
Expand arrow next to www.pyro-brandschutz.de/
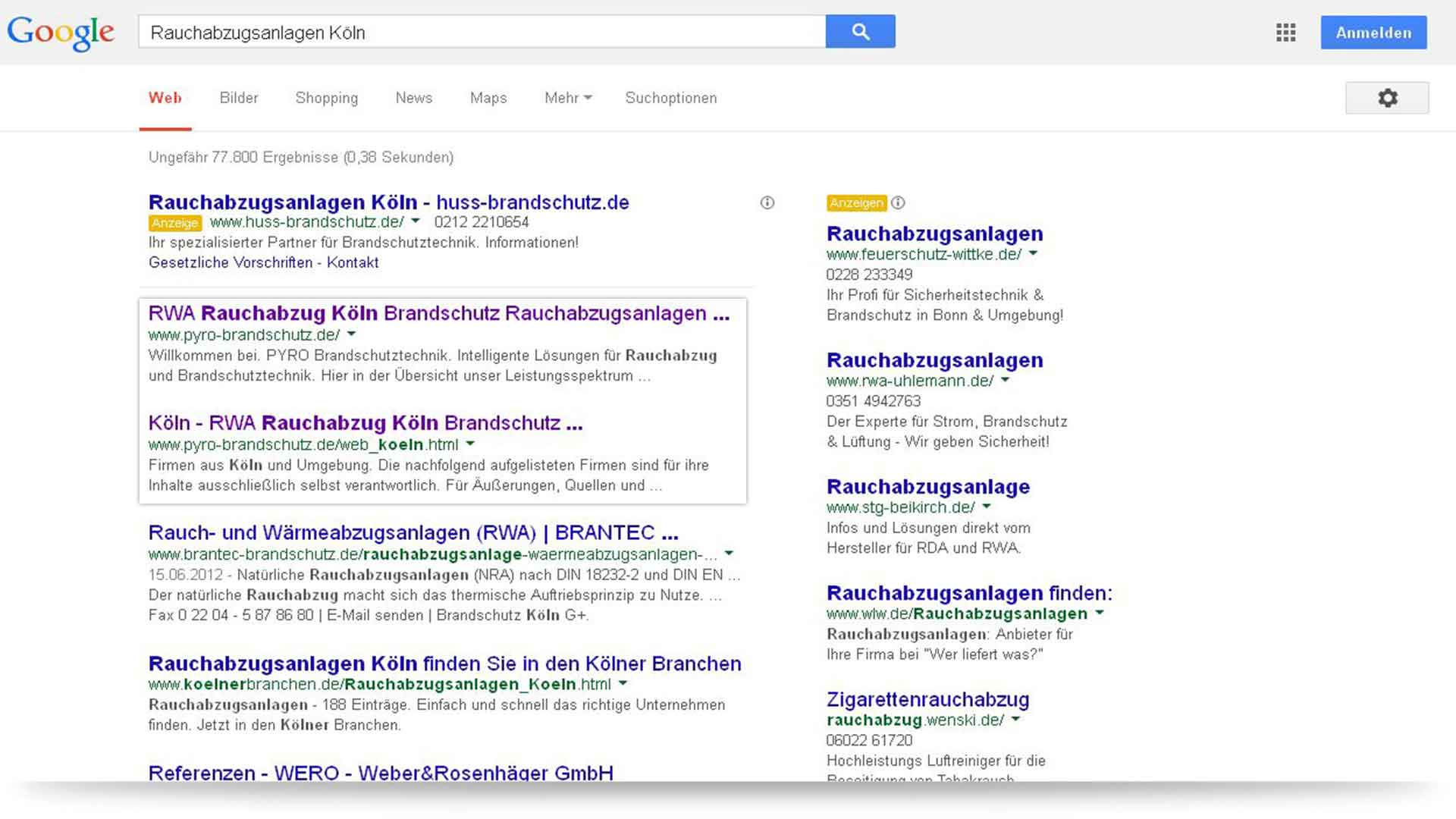351,334
